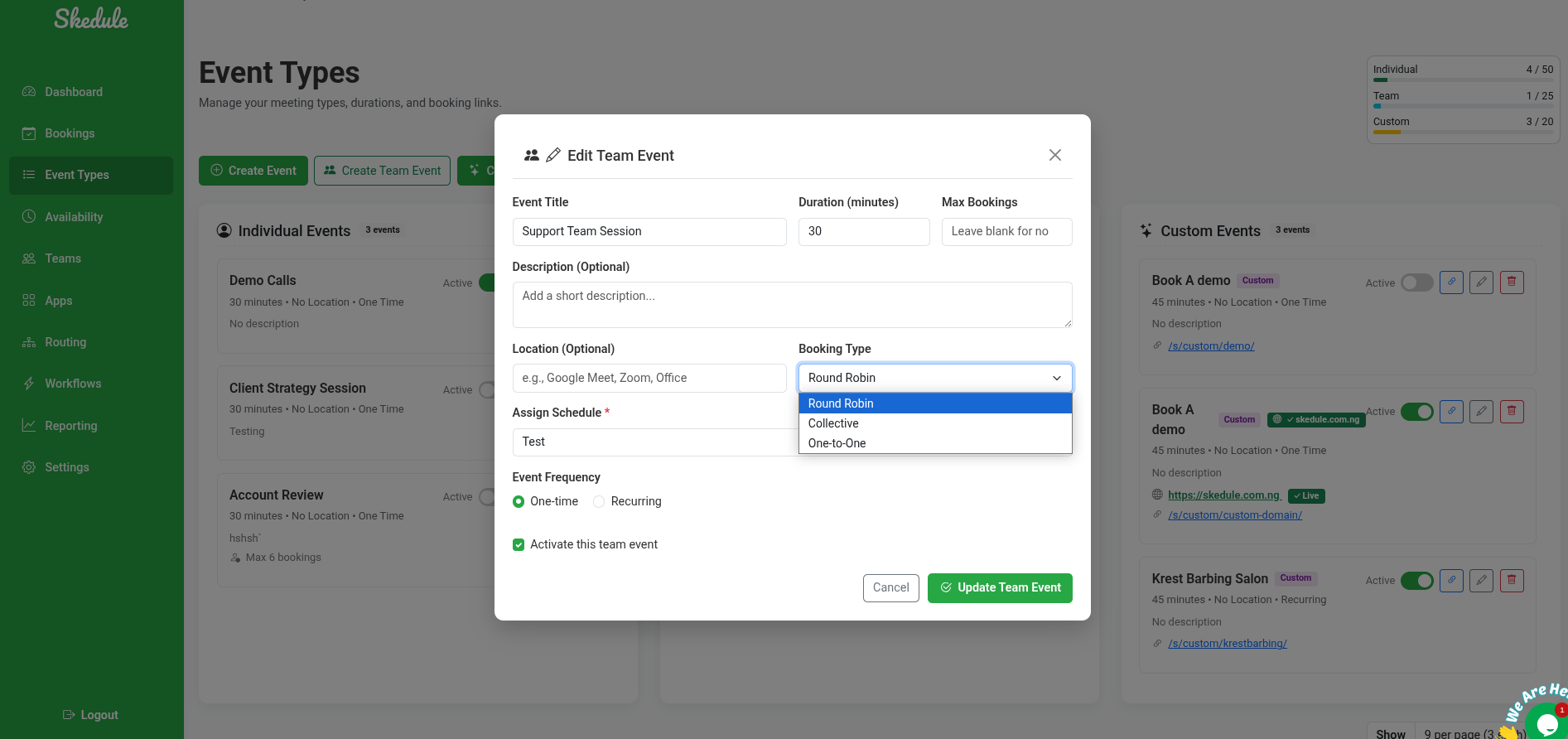Click the Duration minutes field
This screenshot has height=739, width=1568.
point(864,232)
